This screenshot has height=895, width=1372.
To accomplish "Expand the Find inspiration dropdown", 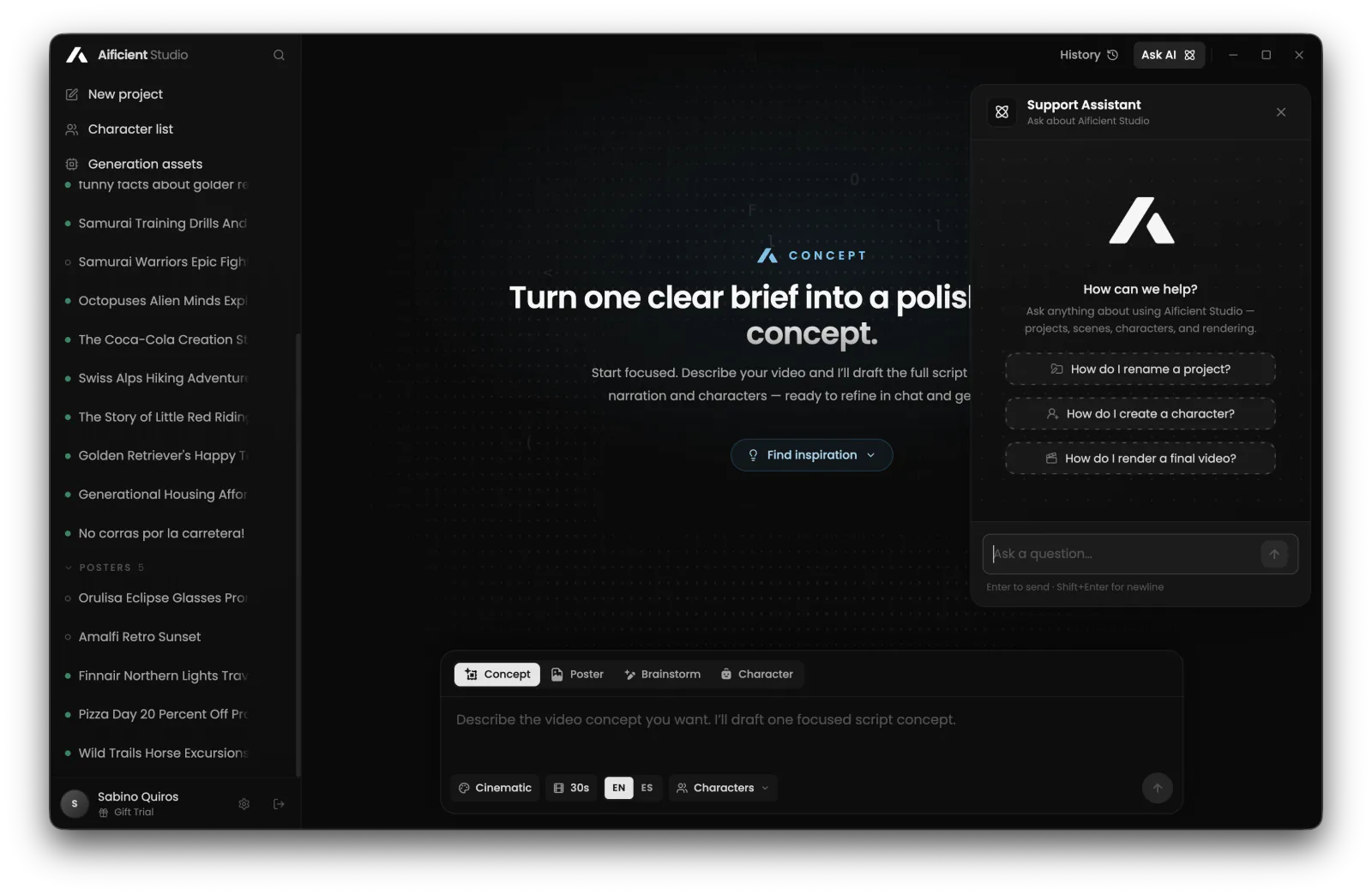I will pyautogui.click(x=811, y=455).
